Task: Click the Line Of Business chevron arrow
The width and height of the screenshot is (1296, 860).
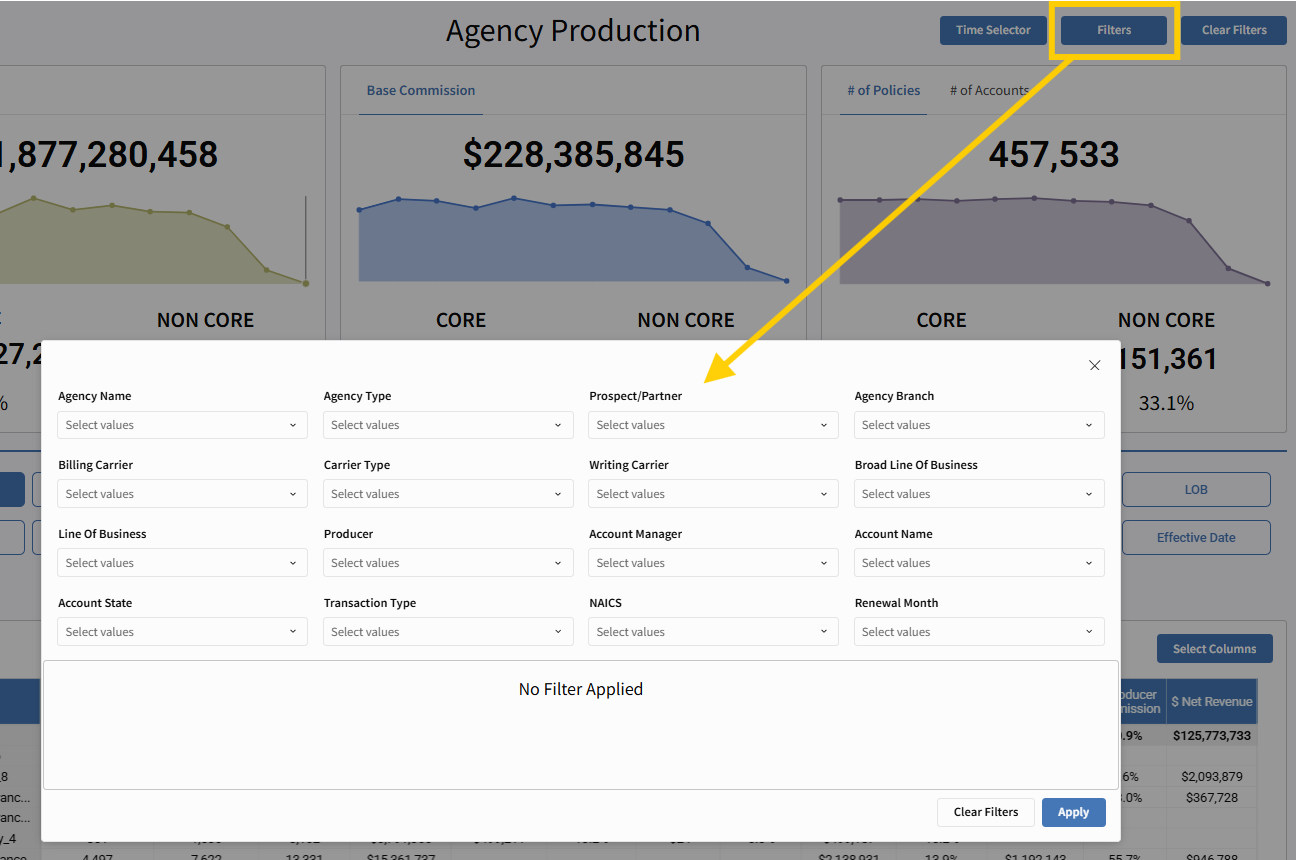Action: (293, 563)
